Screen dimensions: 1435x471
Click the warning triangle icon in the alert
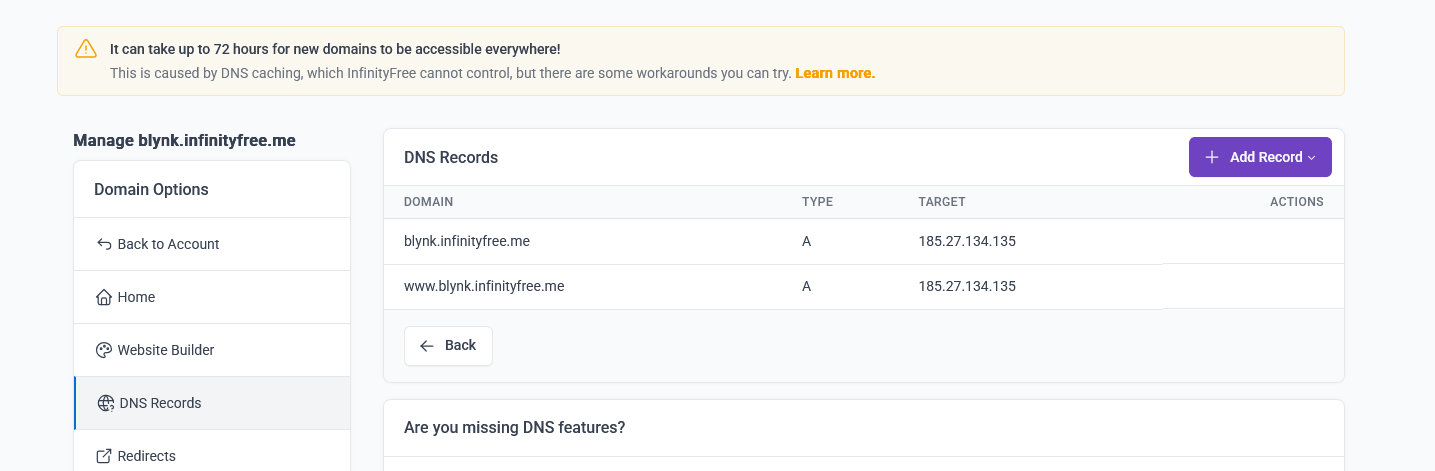(x=86, y=49)
